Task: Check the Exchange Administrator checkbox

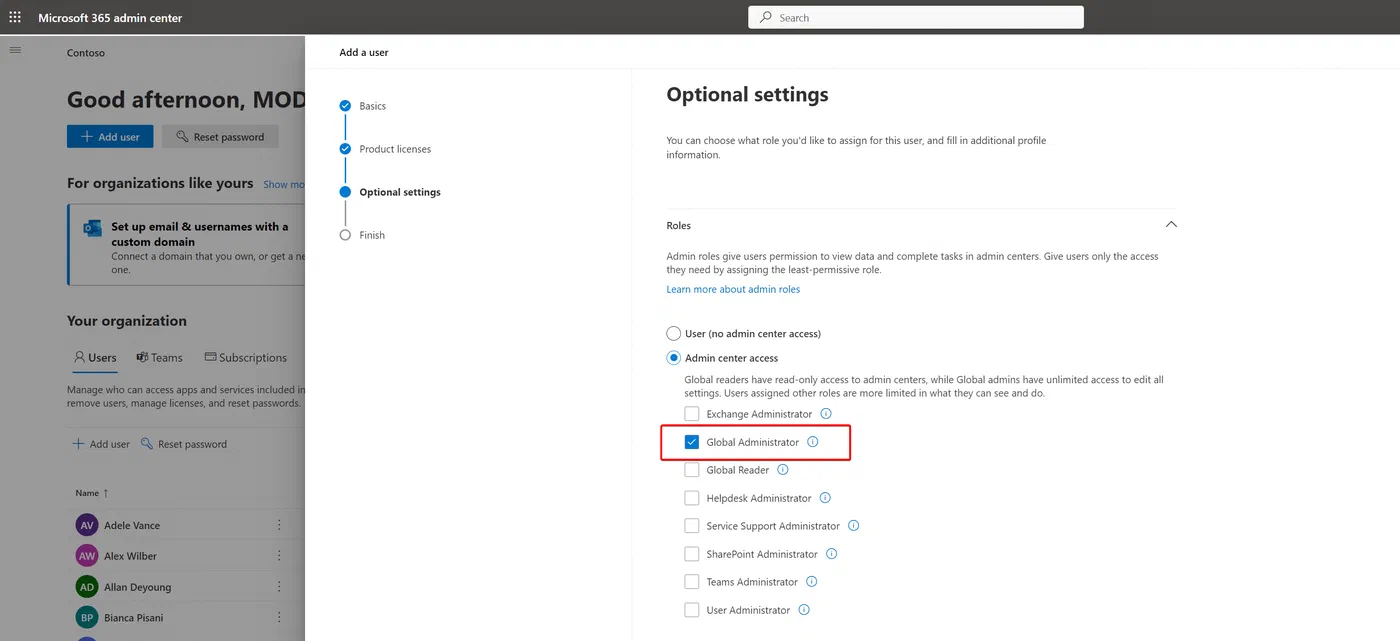Action: tap(692, 414)
